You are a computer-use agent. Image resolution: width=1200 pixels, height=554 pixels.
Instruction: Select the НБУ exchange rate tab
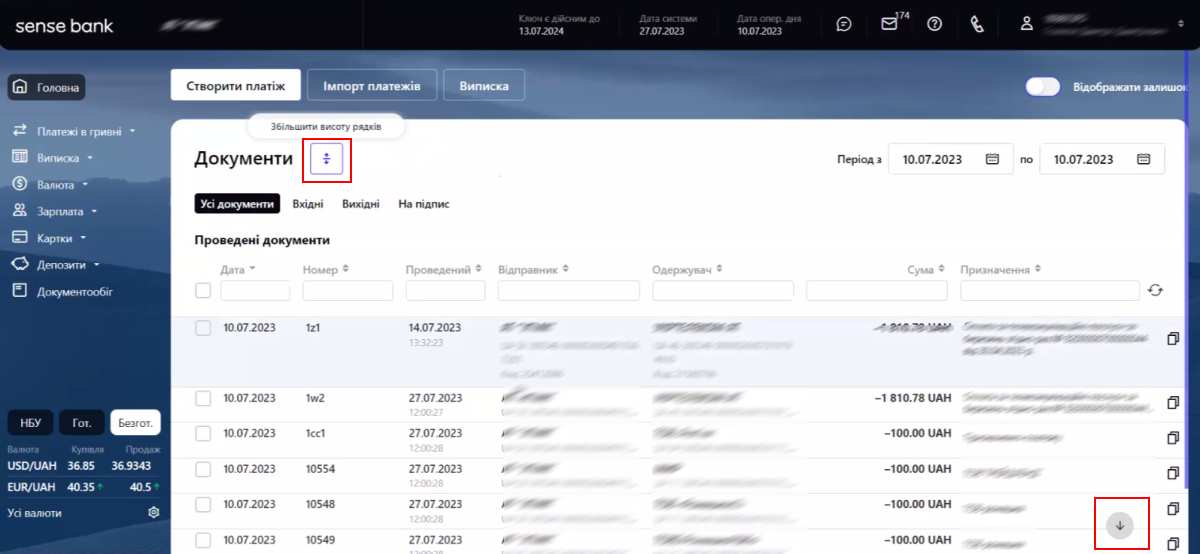(x=29, y=423)
